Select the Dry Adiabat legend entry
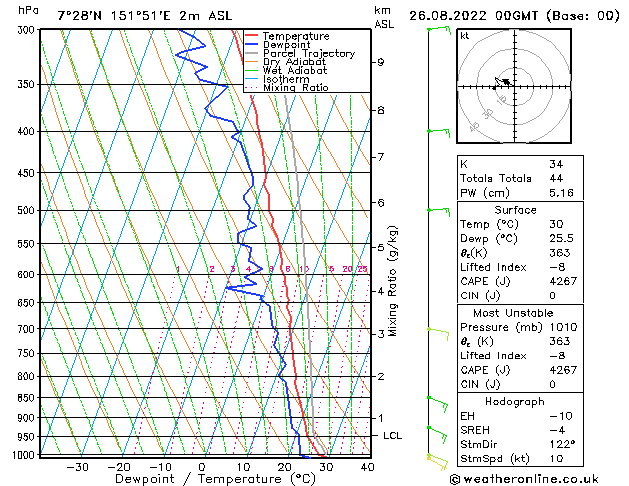 click(x=294, y=62)
